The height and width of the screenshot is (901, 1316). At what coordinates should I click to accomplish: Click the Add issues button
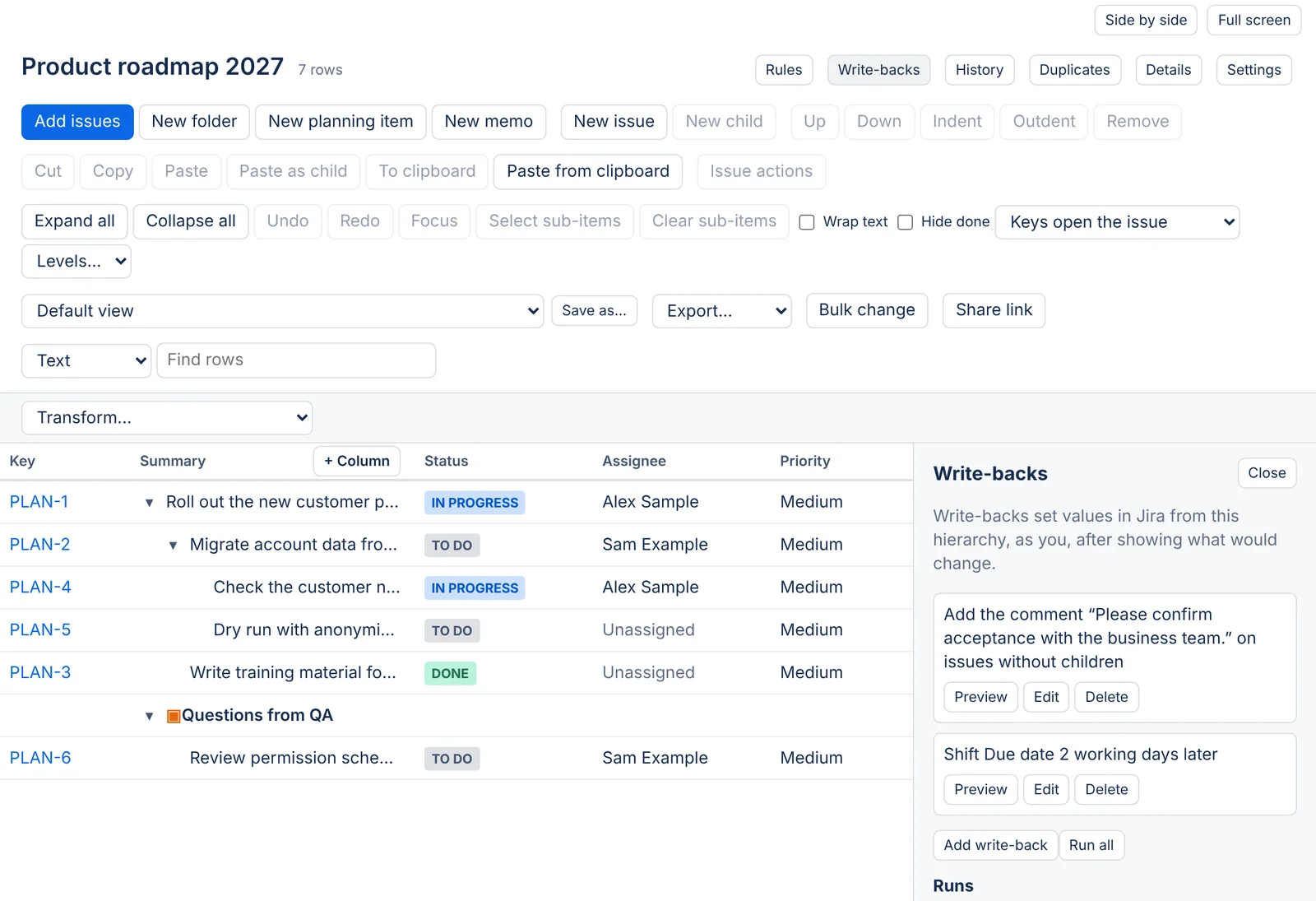coord(77,122)
